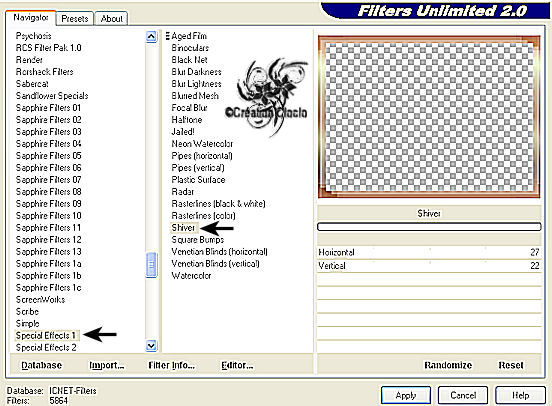Select ScreenWorks category

[x=40, y=300]
